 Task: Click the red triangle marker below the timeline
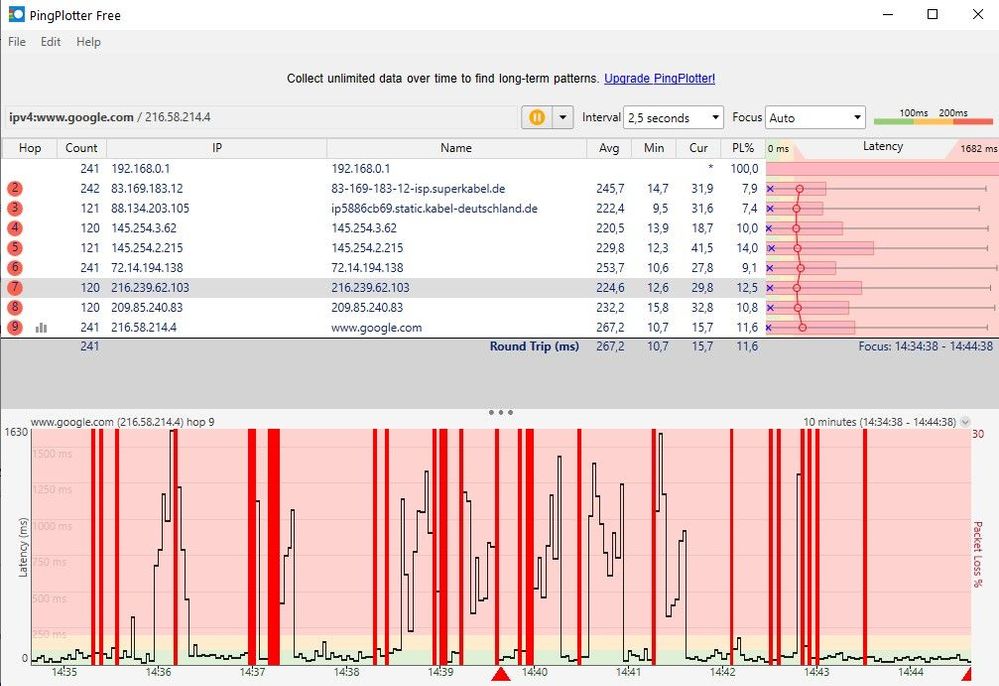click(x=500, y=674)
